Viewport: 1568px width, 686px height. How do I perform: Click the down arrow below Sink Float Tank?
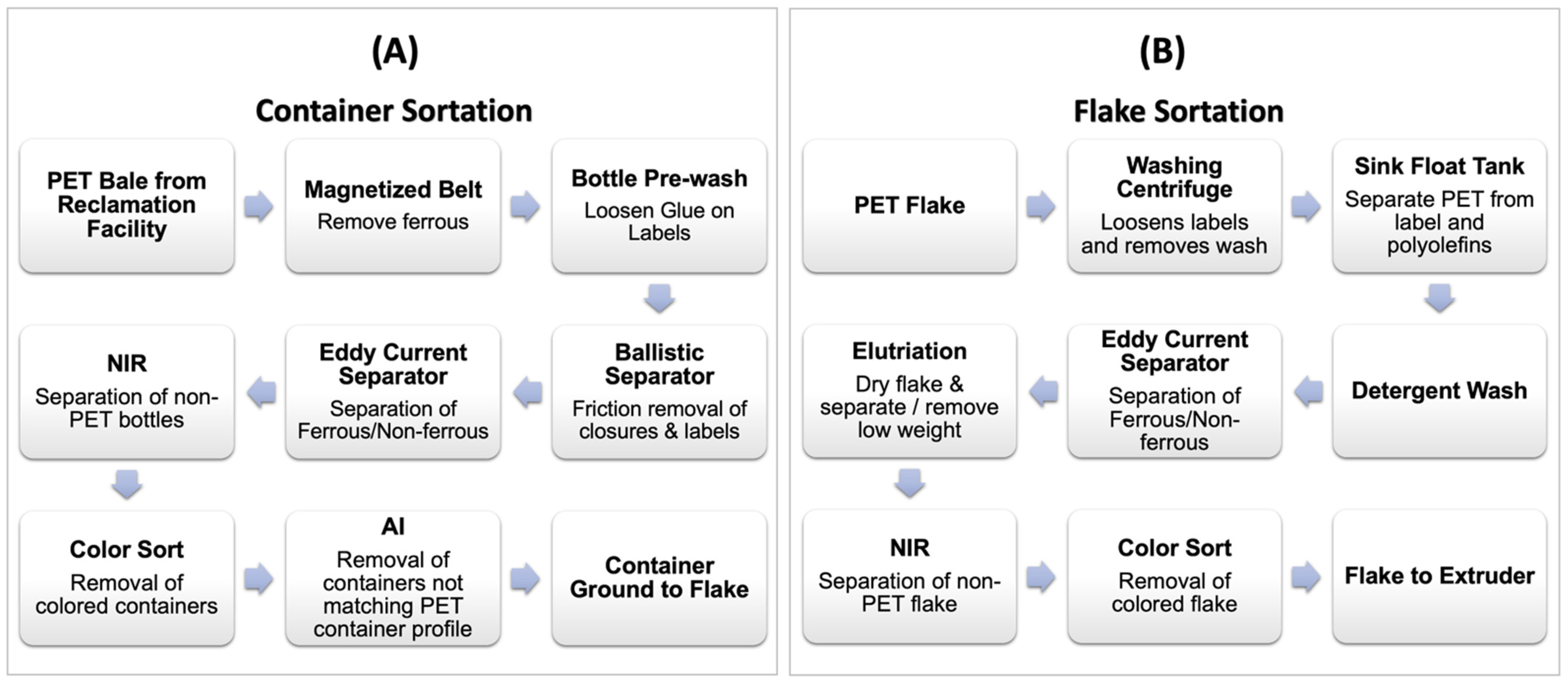click(x=1440, y=298)
